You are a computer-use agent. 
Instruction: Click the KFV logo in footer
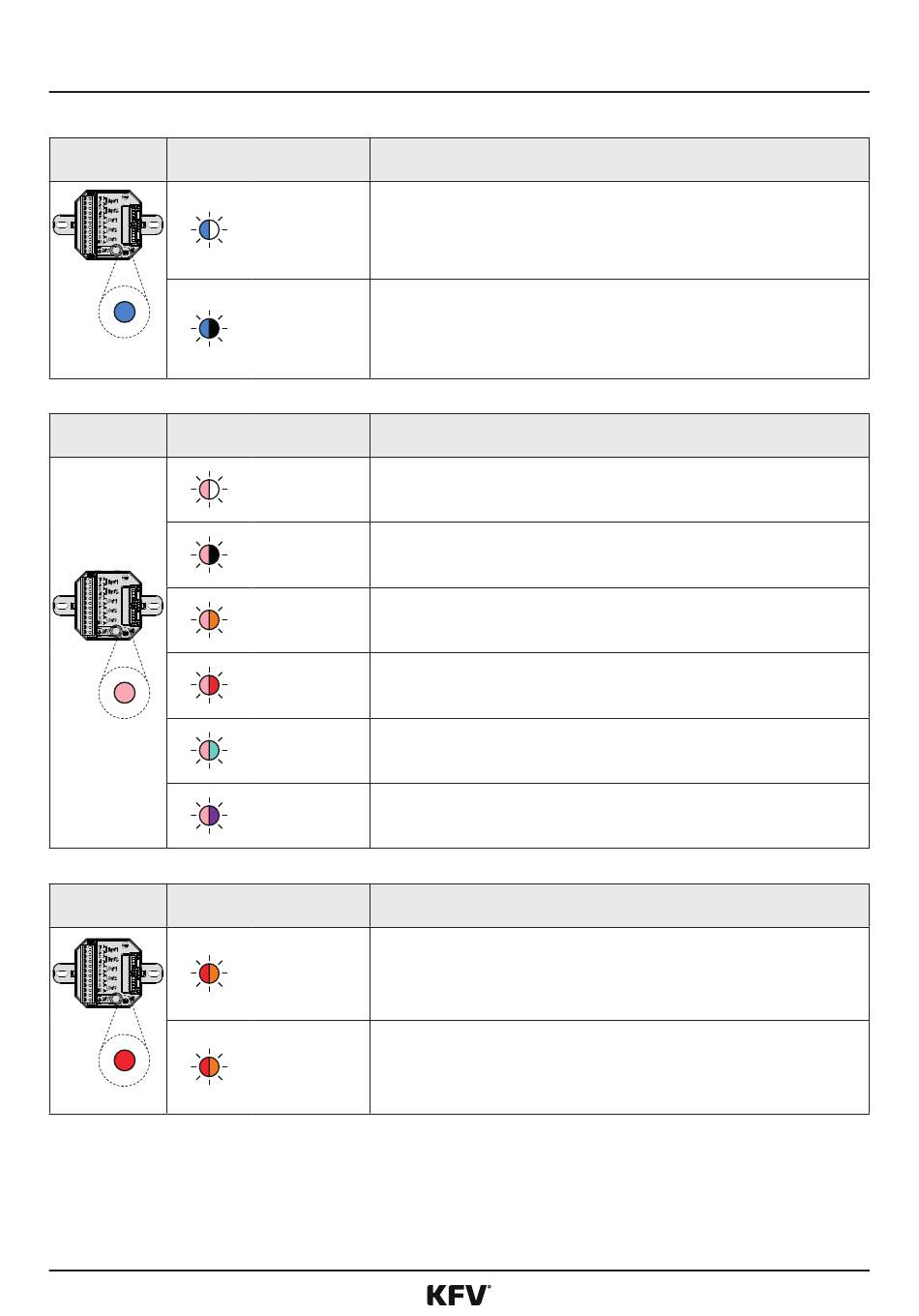point(459,1295)
